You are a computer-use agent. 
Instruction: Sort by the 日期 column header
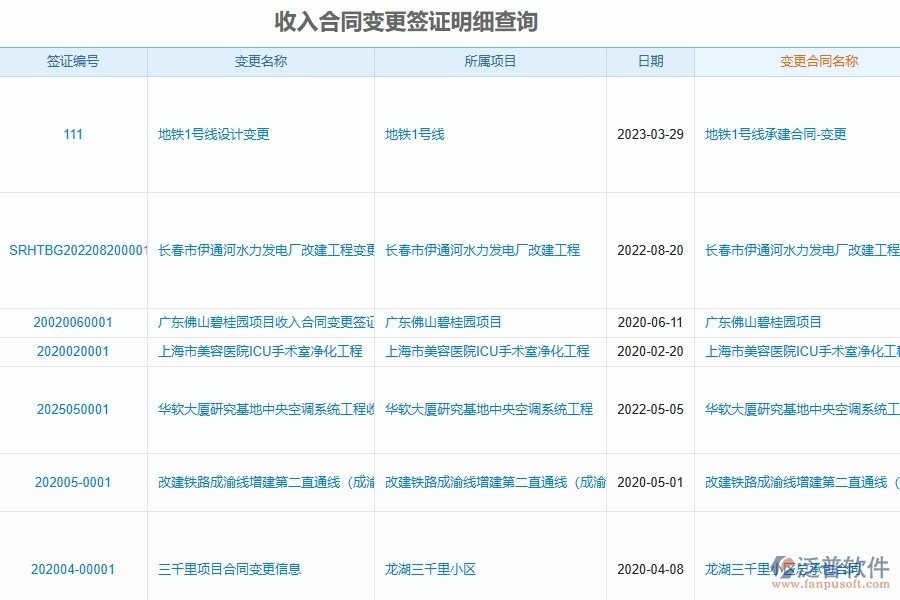point(650,61)
